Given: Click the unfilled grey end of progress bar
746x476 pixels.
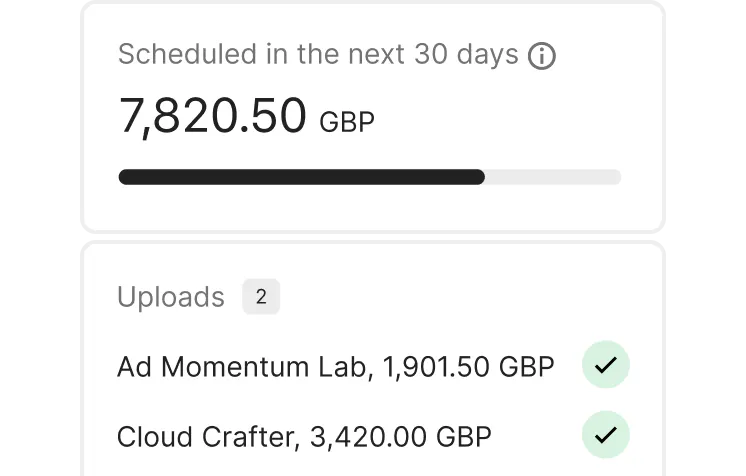Looking at the screenshot, I should tap(555, 177).
